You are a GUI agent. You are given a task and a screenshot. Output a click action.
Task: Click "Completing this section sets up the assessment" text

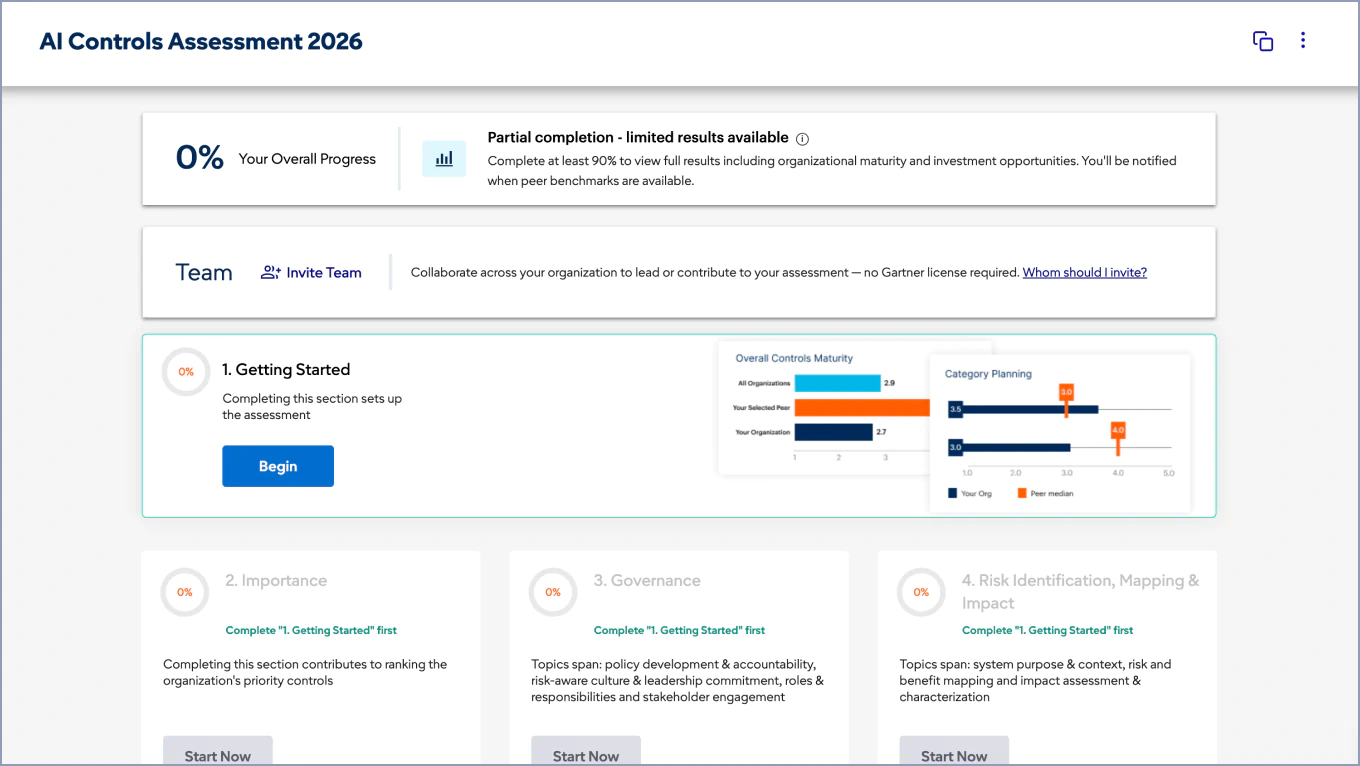[x=312, y=407]
